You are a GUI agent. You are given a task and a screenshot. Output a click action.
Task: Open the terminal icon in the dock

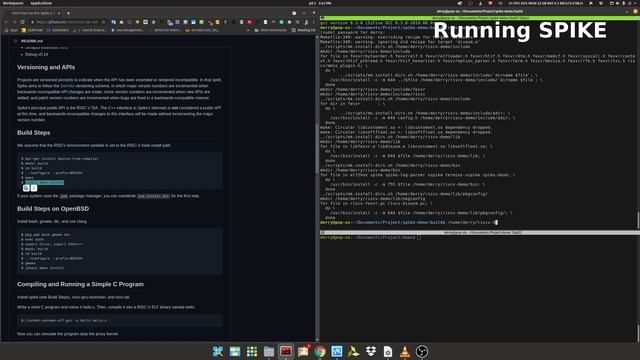286,351
